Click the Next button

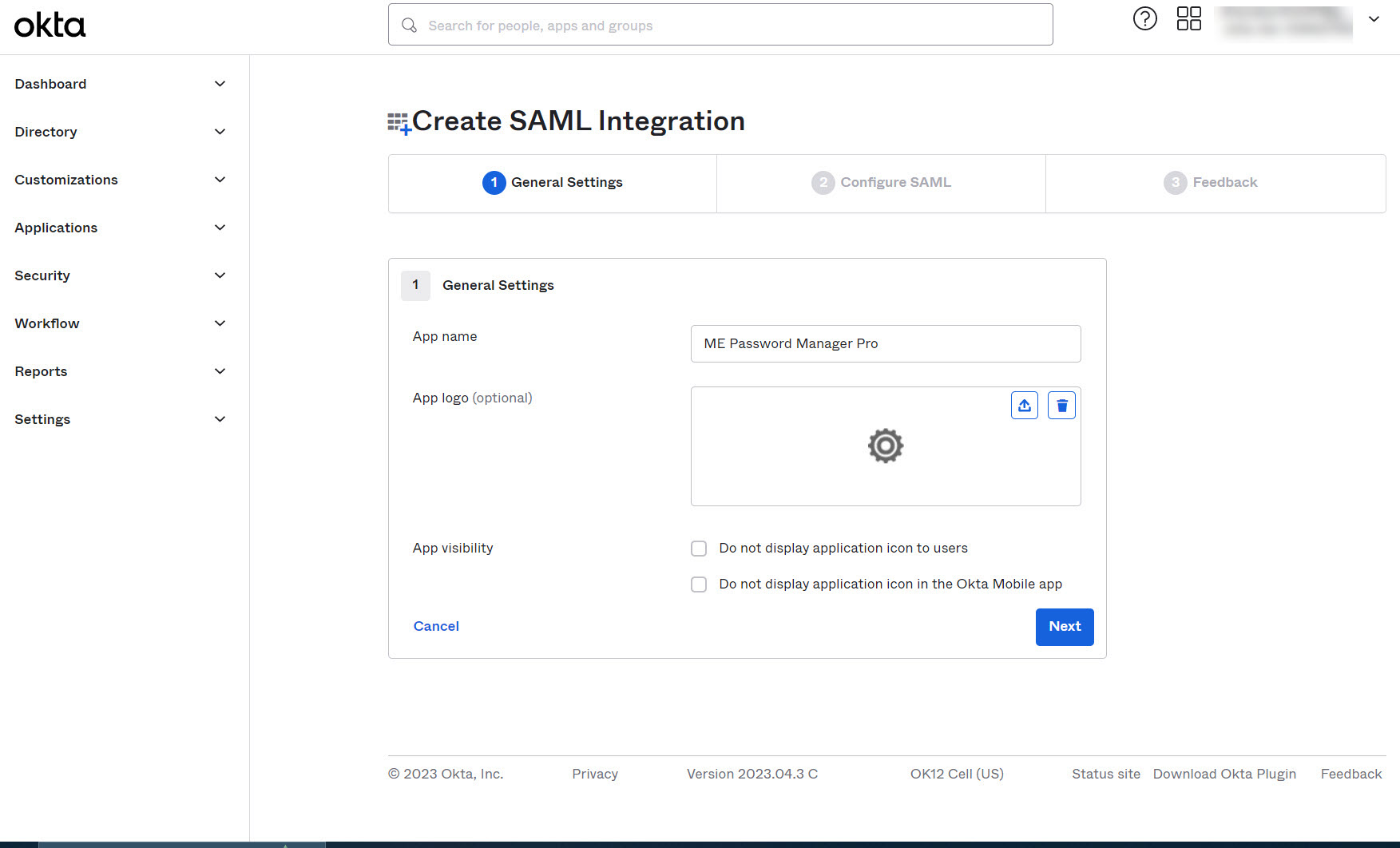1064,627
